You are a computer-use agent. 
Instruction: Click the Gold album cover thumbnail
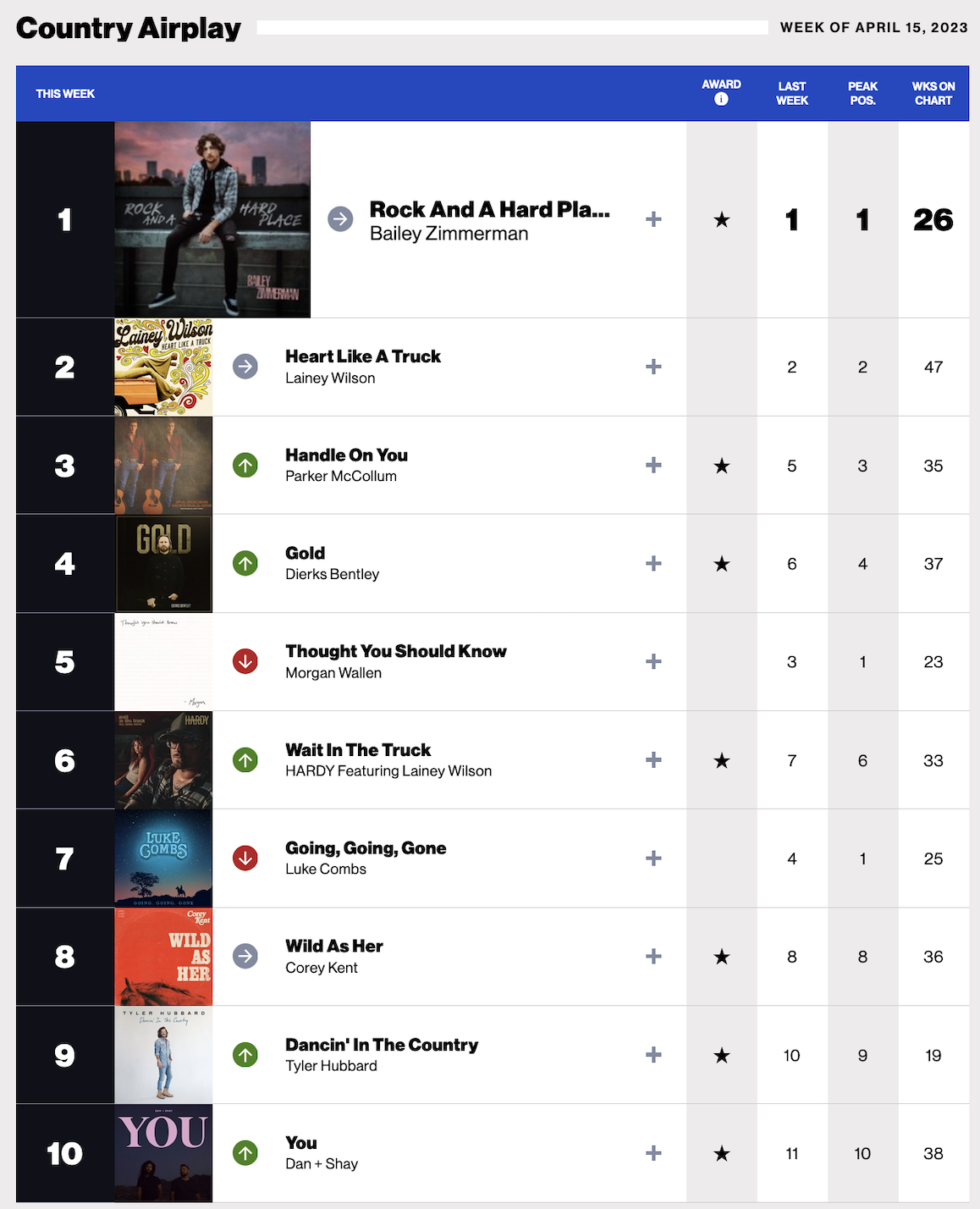coord(163,564)
